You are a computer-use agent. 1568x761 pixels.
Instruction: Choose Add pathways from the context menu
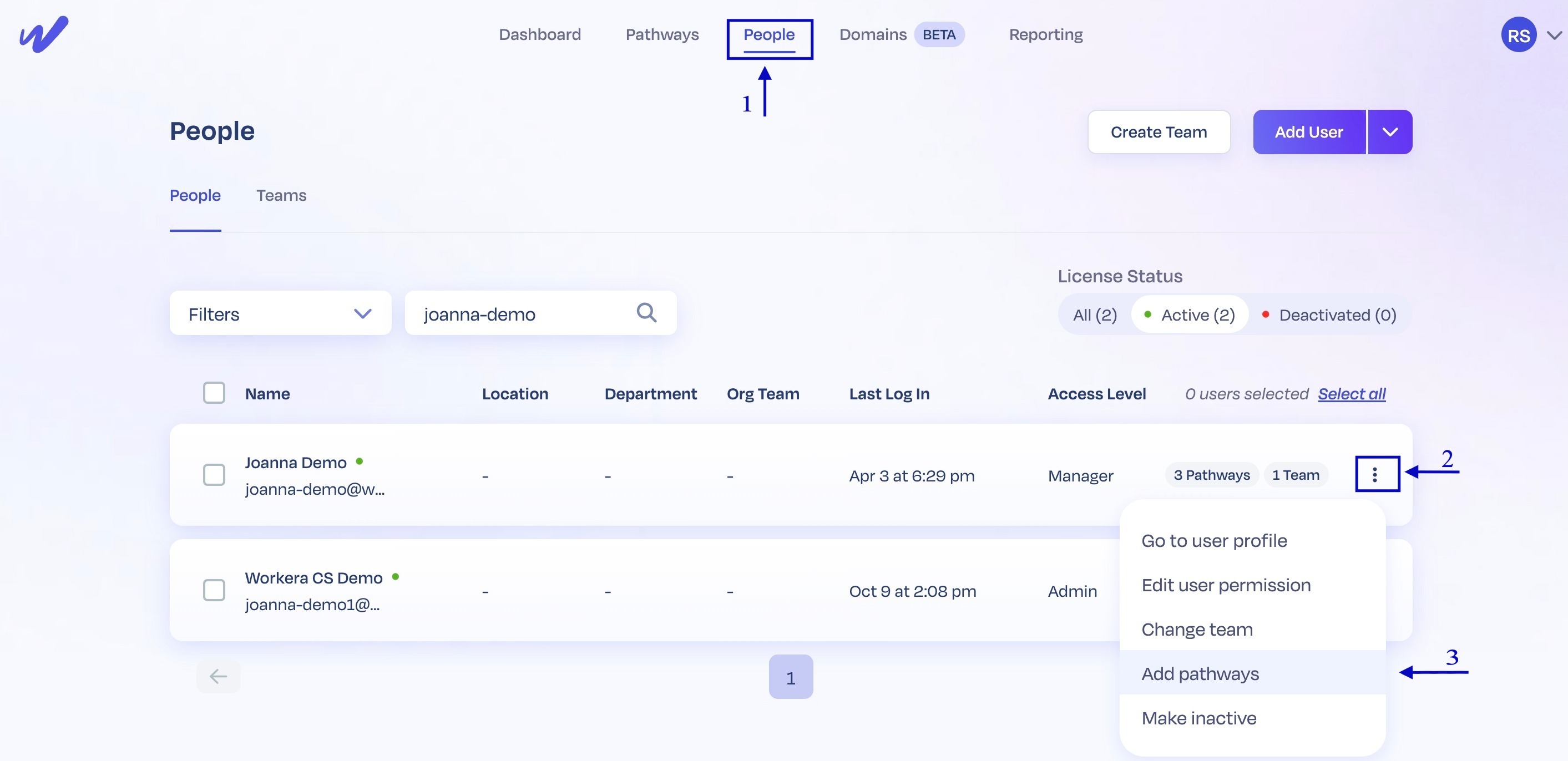pos(1200,673)
